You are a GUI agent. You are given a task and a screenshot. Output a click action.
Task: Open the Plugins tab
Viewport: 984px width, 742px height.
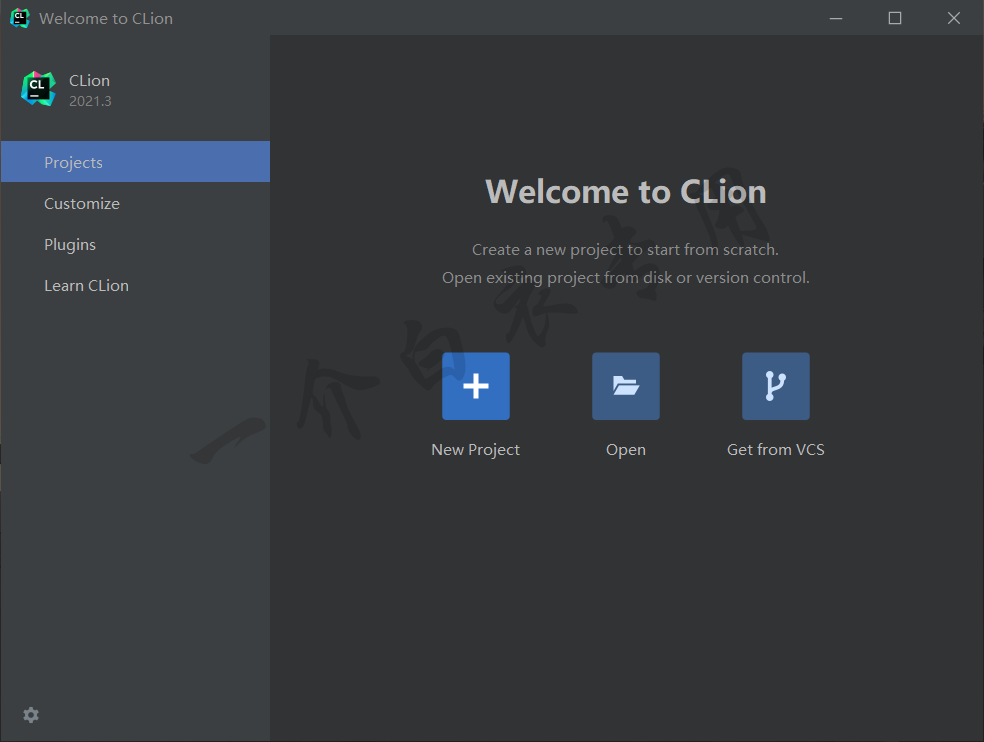click(136, 244)
